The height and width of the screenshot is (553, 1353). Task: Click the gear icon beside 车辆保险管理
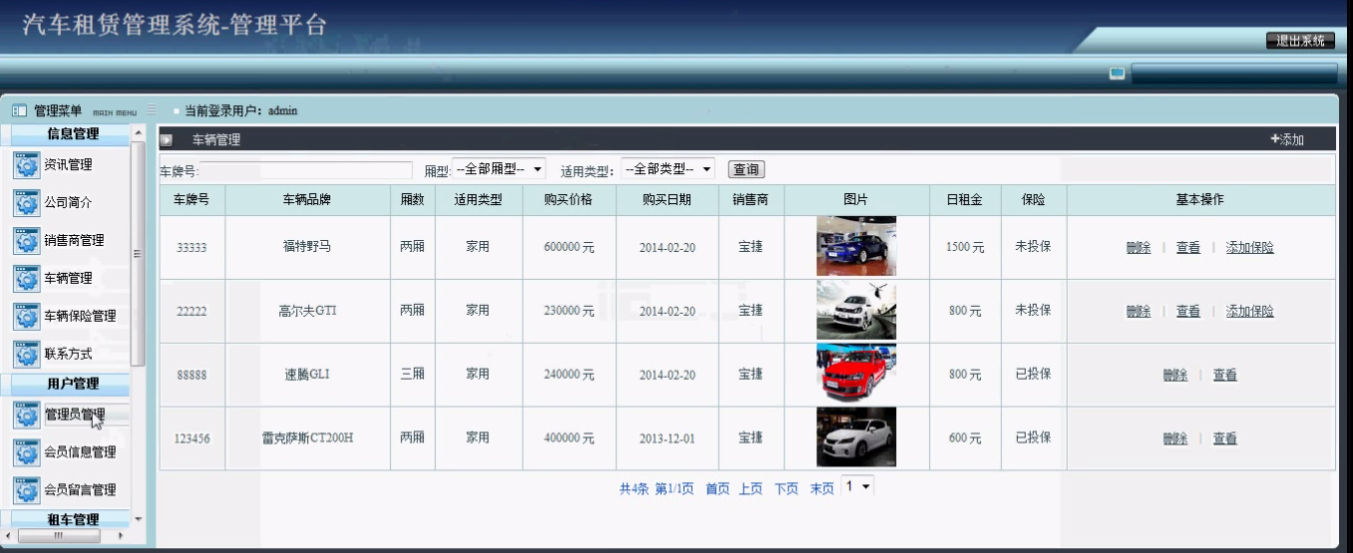point(26,317)
